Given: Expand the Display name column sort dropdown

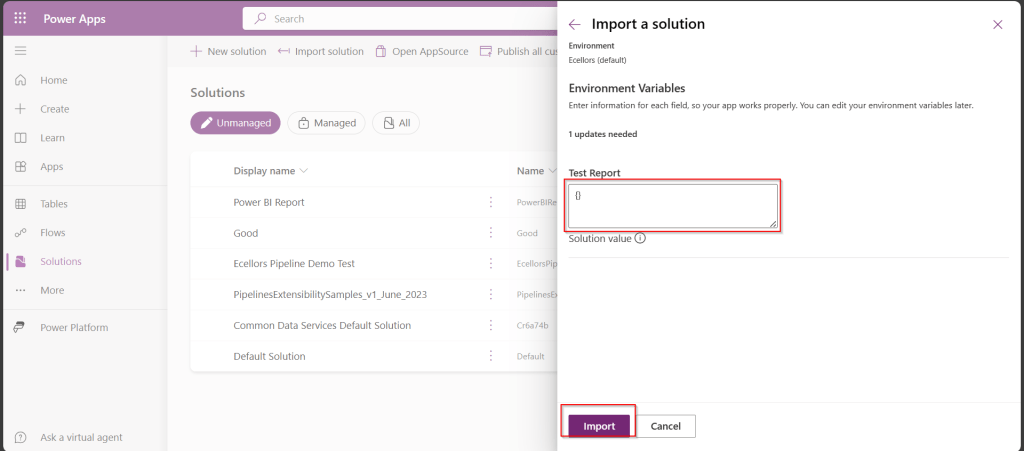Looking at the screenshot, I should [304, 171].
